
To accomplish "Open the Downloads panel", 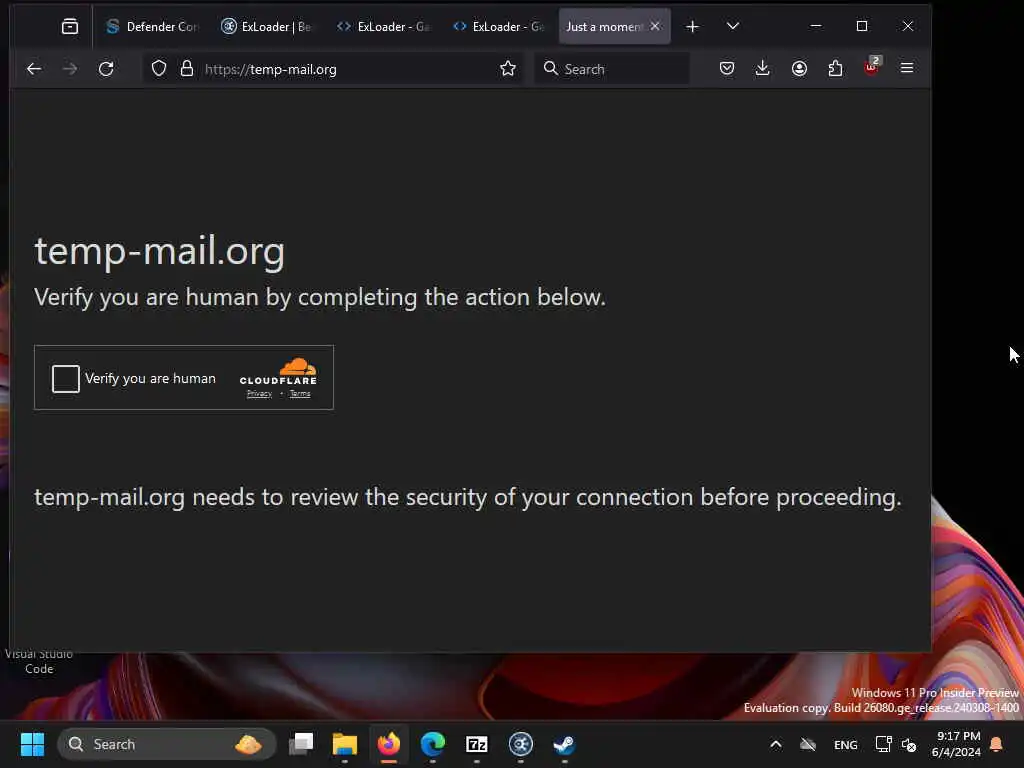I will point(762,68).
